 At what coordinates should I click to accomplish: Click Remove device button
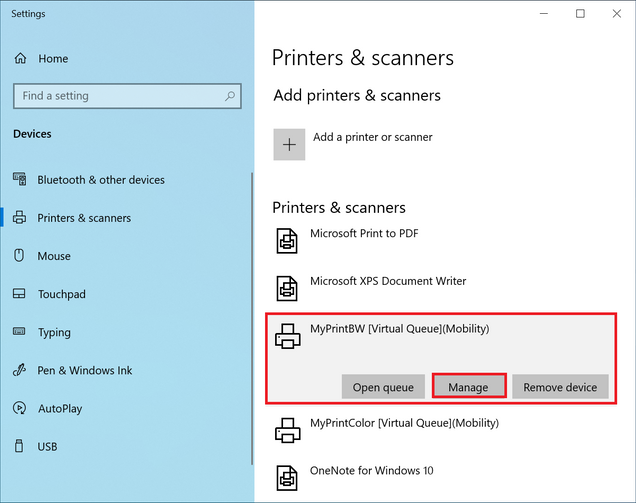click(560, 387)
